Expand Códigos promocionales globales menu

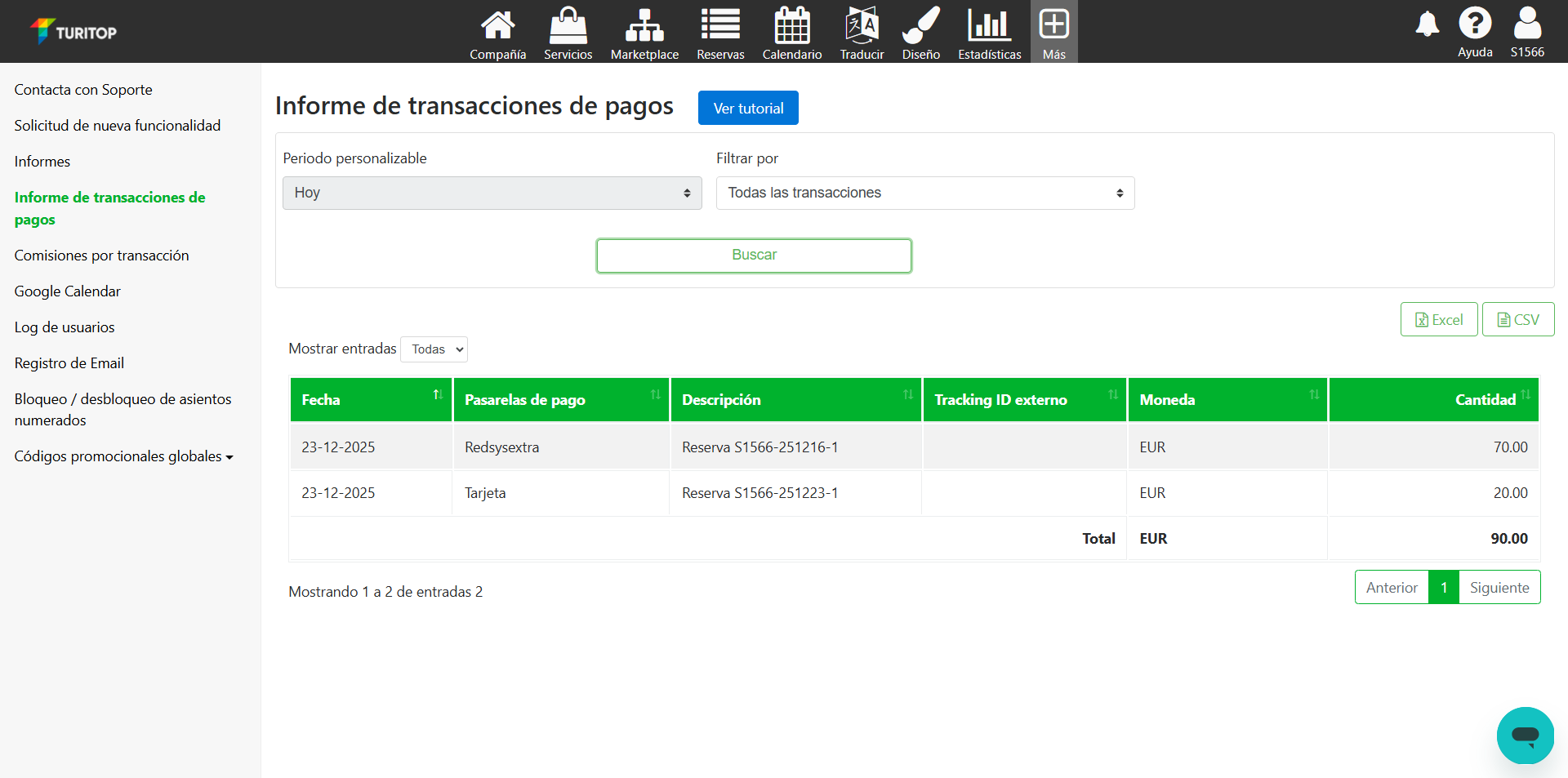(123, 456)
